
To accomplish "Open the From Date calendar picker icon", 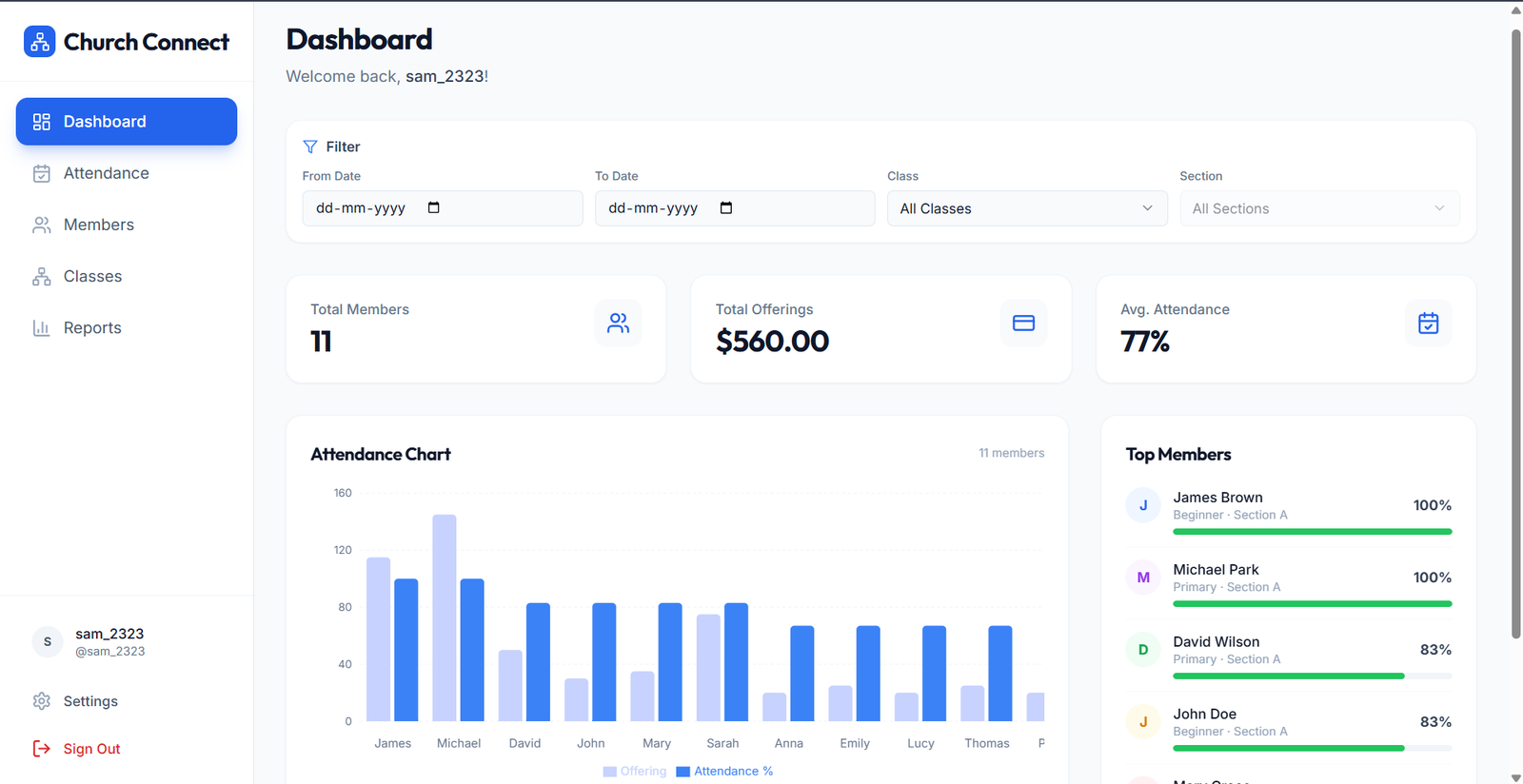I will coord(434,207).
